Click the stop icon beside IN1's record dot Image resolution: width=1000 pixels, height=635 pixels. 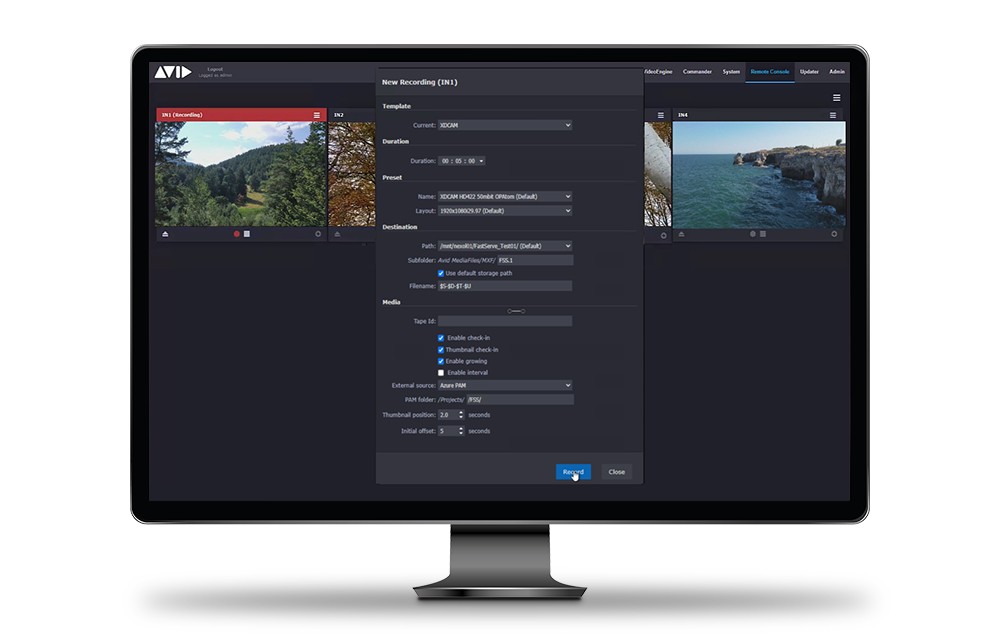[x=246, y=233]
